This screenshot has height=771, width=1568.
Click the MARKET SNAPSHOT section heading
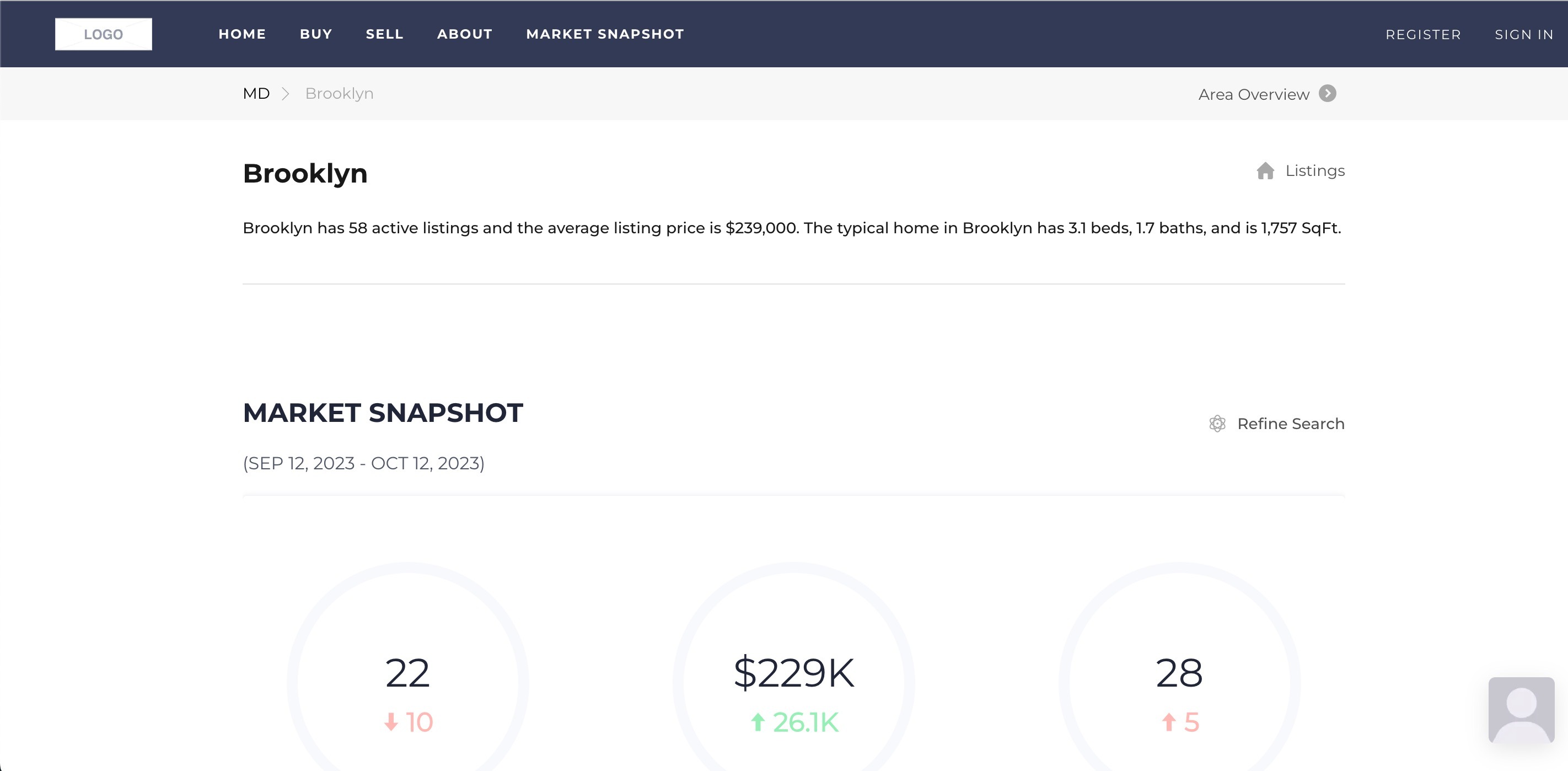[x=383, y=413]
